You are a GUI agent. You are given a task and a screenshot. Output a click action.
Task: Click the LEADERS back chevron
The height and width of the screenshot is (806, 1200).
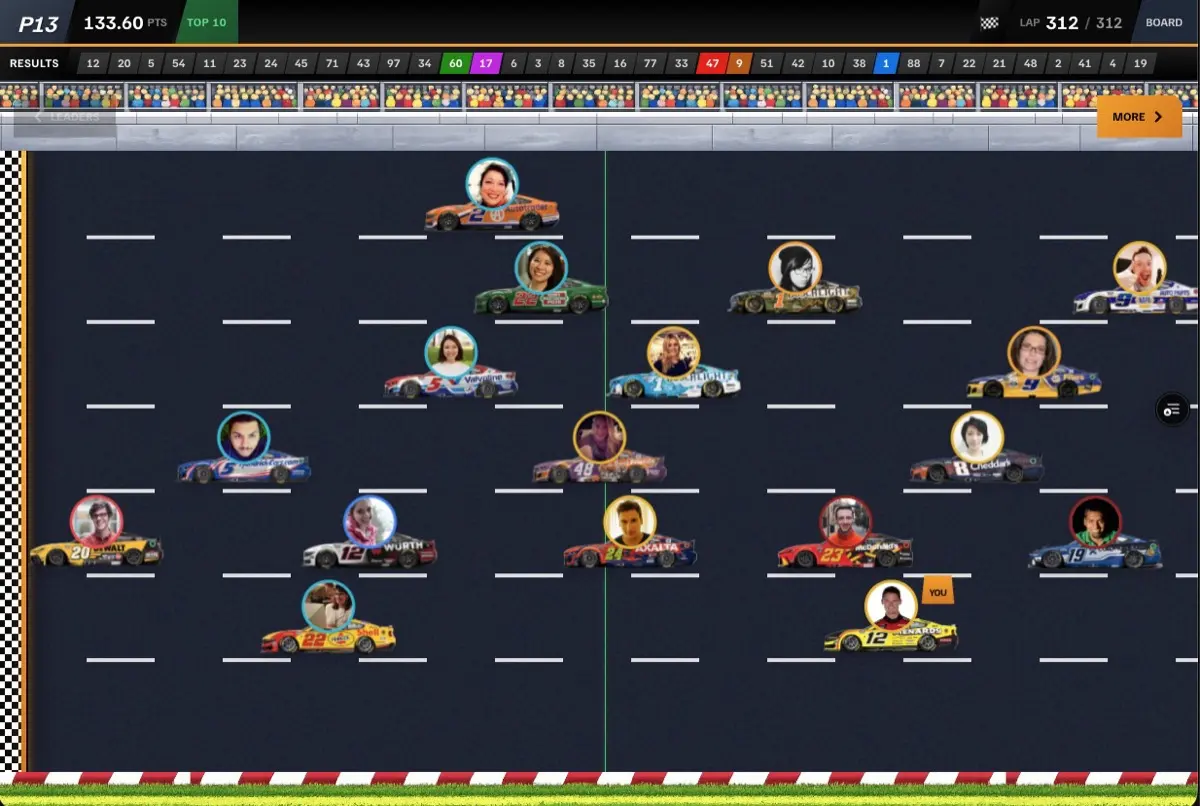coord(39,117)
